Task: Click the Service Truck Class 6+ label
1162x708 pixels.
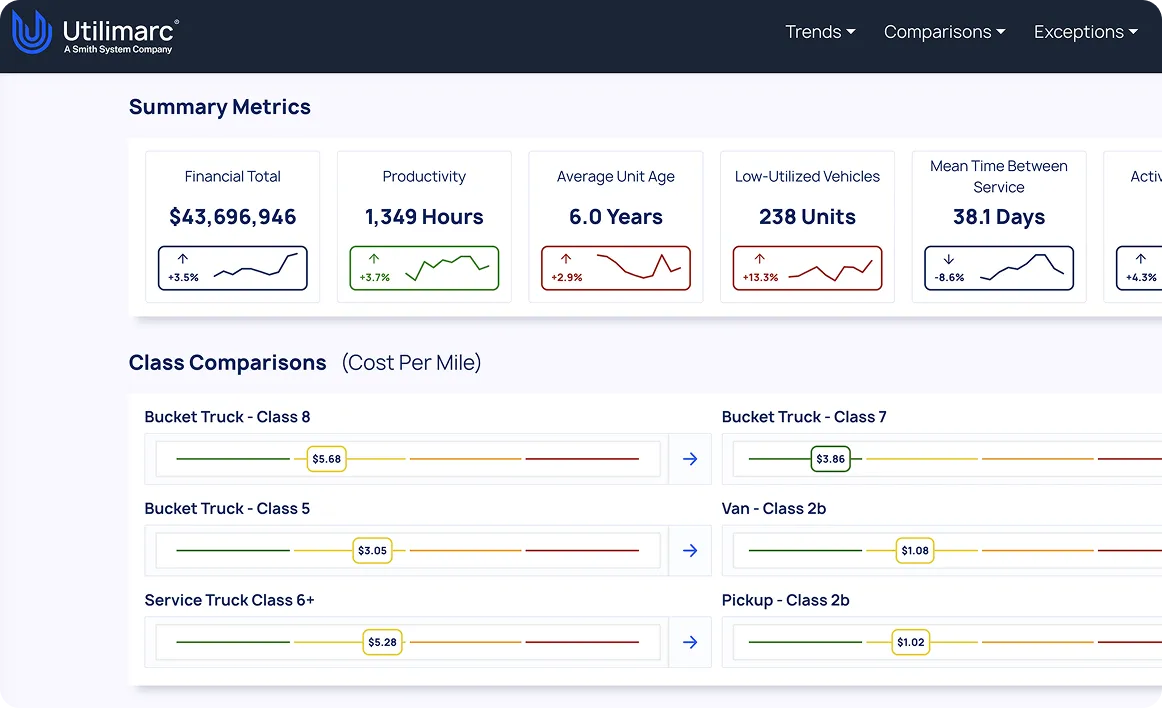Action: [230, 601]
